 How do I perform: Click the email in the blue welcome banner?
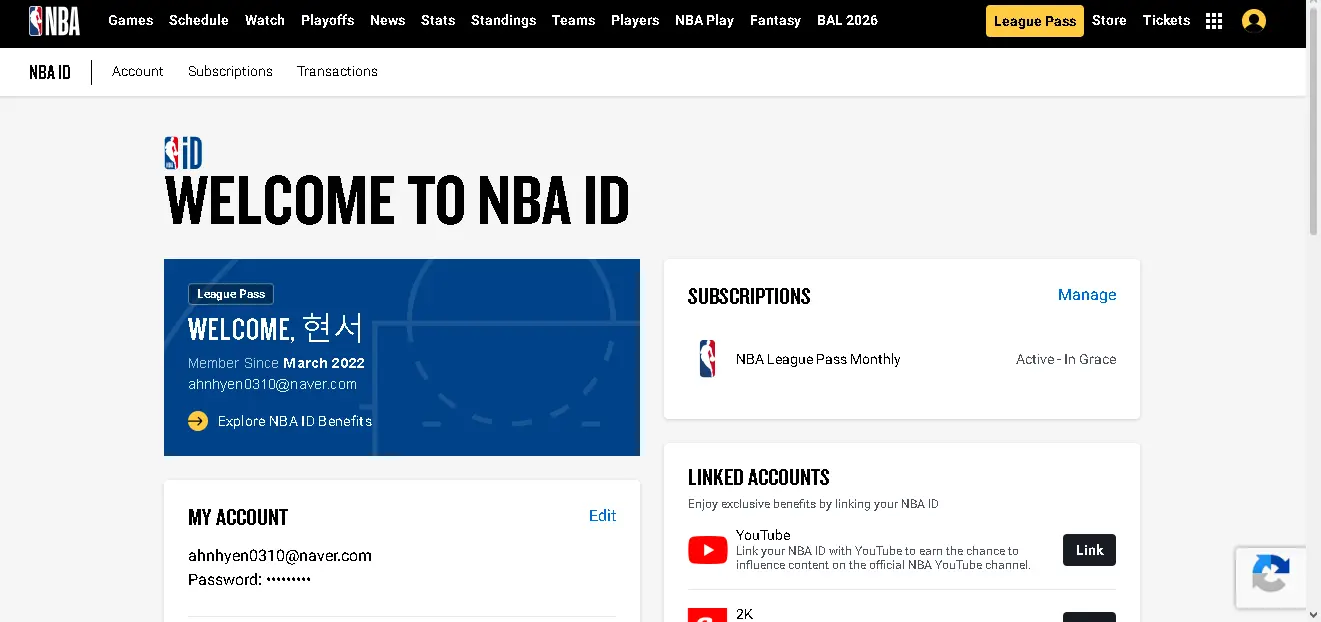[272, 384]
